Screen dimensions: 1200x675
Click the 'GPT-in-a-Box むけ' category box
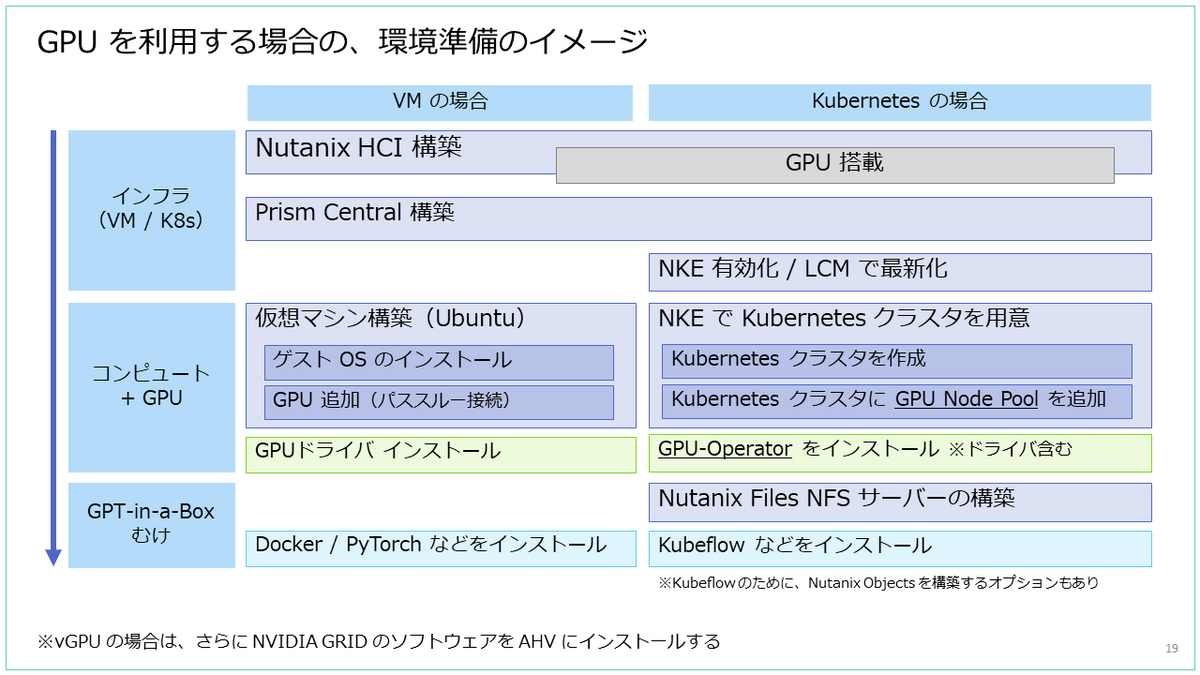[151, 525]
